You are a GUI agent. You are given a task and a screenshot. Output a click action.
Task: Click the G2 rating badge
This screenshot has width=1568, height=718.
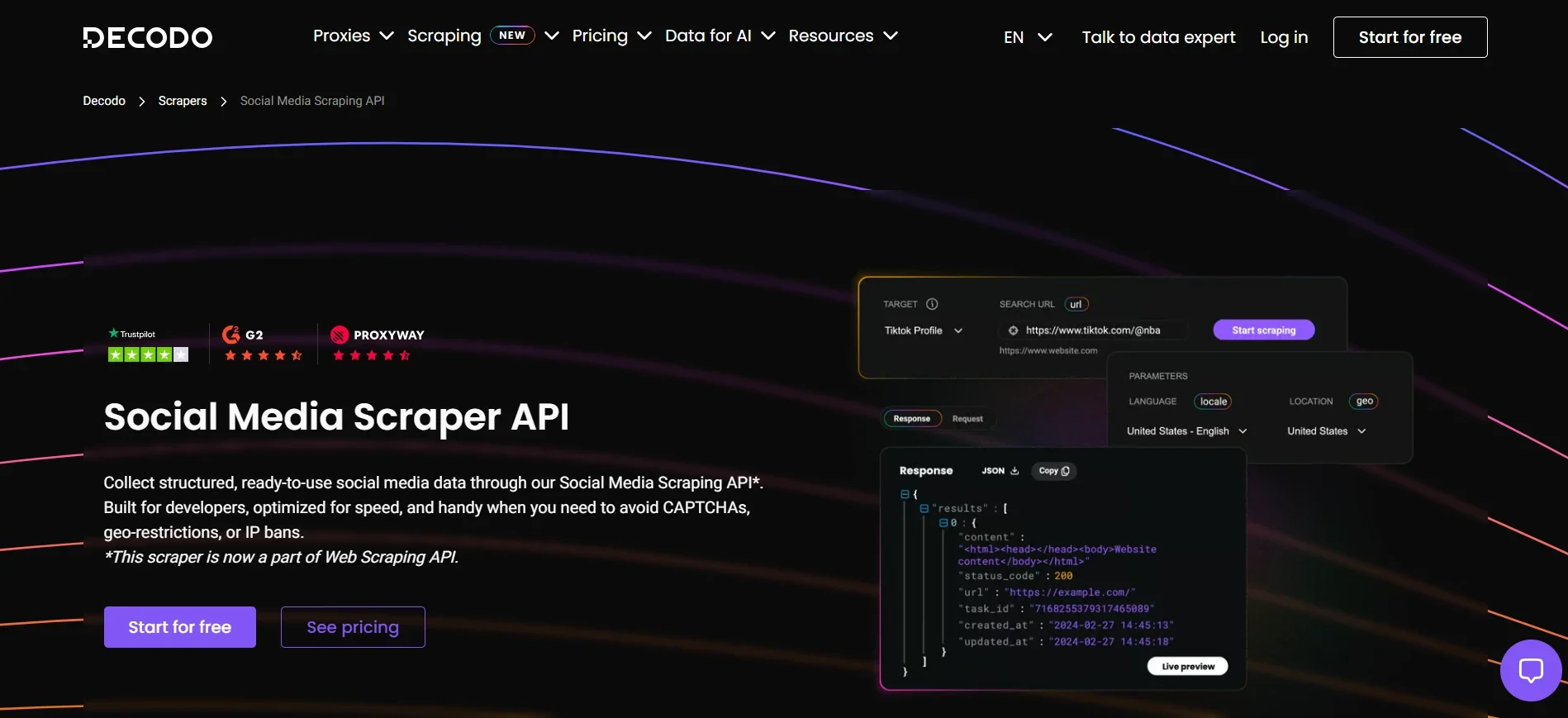click(263, 345)
